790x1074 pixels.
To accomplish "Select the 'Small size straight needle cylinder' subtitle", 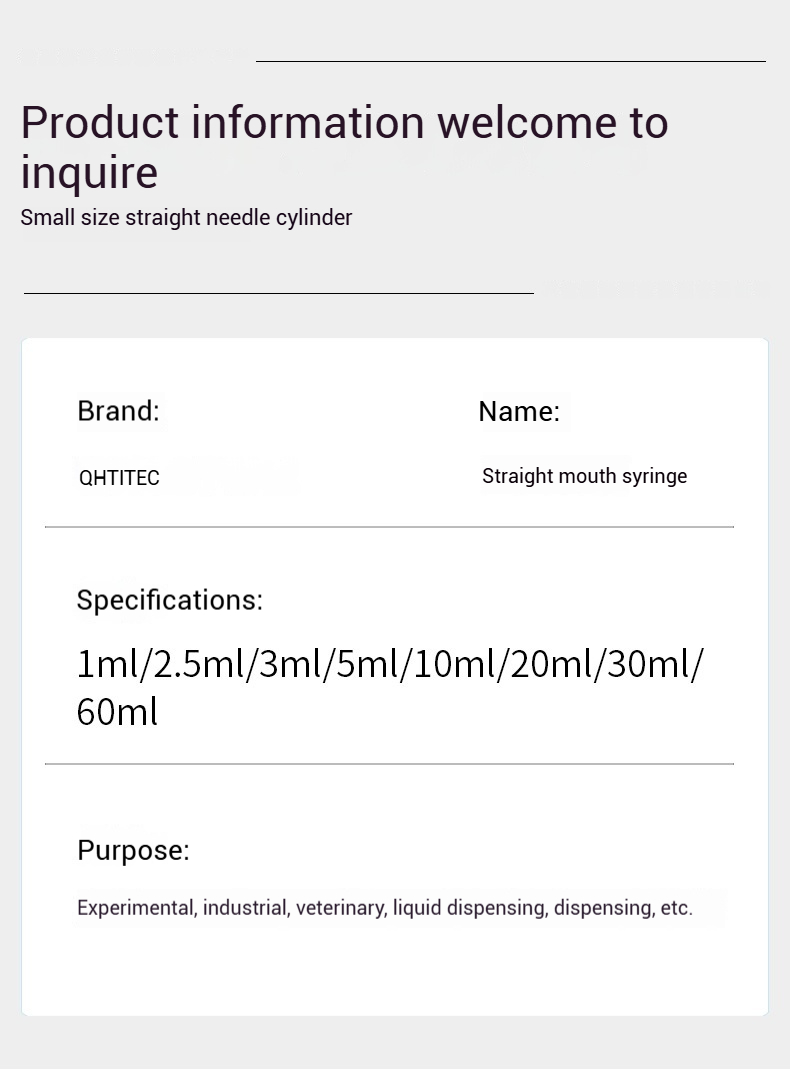I will (x=186, y=218).
